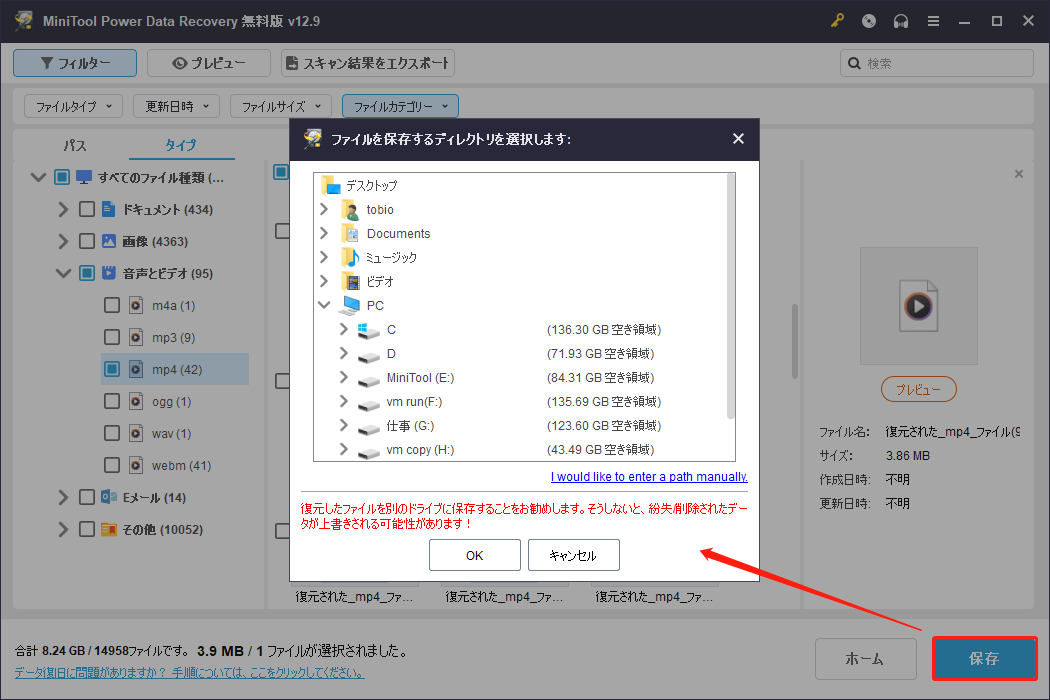Screen dimensions: 1050x700
Task: Check the 画像 (4363) checkbox
Action: (x=86, y=241)
